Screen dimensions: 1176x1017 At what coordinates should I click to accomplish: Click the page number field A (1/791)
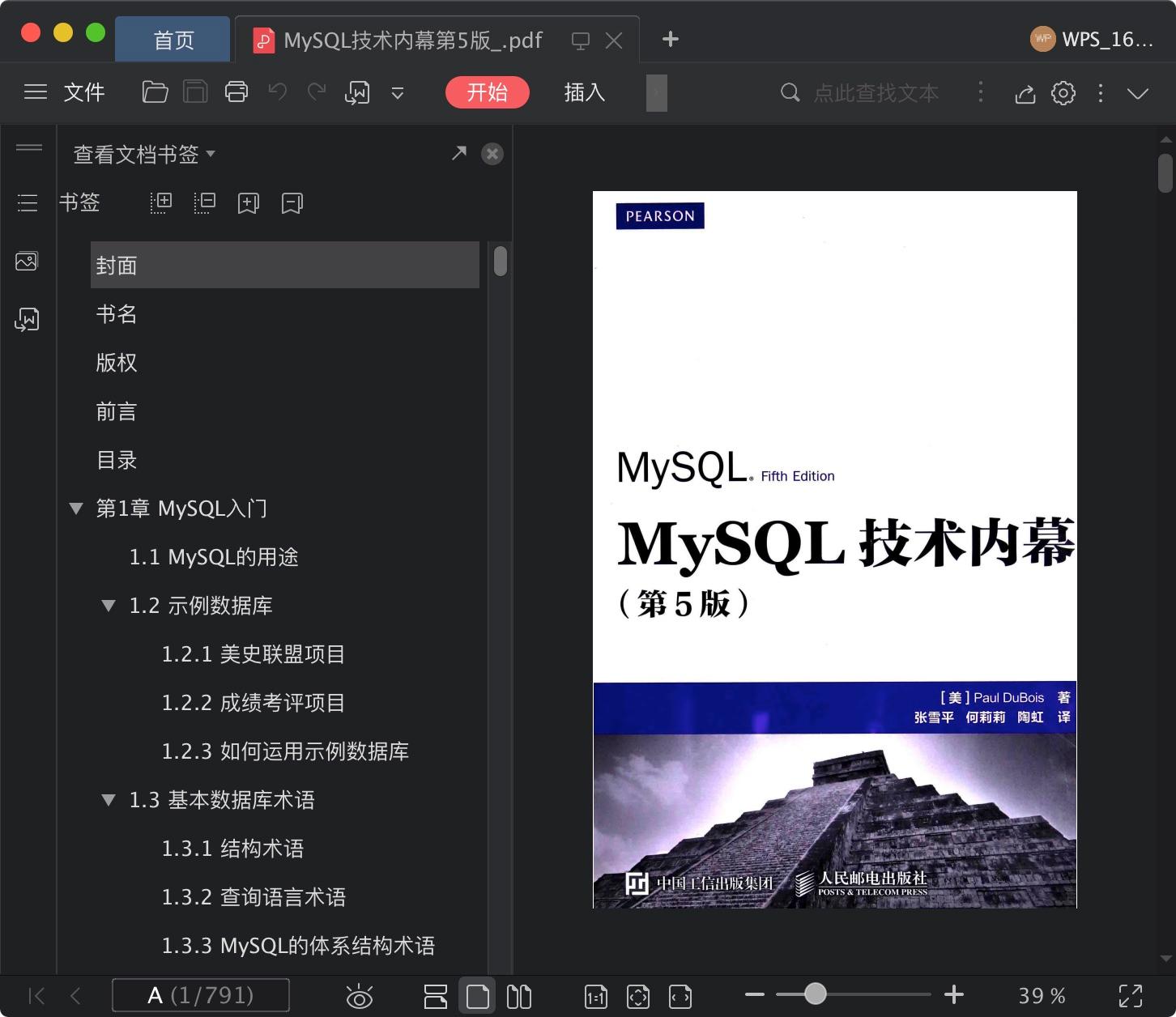click(201, 995)
